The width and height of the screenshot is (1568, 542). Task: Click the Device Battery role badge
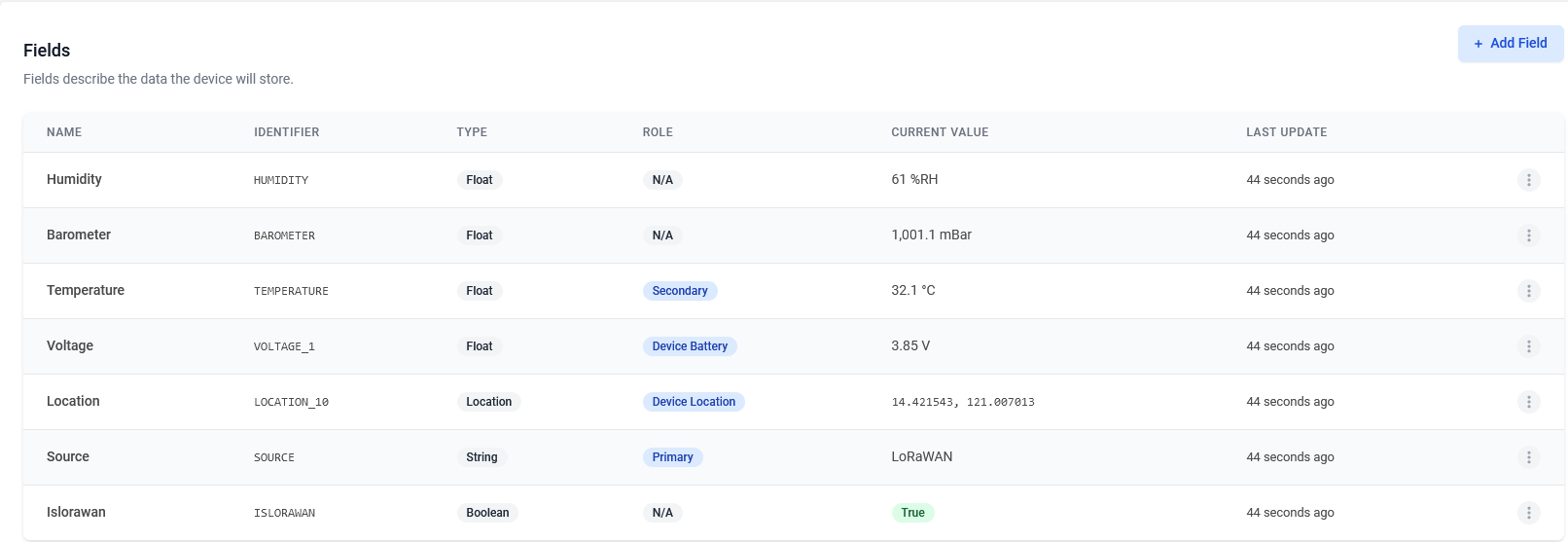[689, 346]
